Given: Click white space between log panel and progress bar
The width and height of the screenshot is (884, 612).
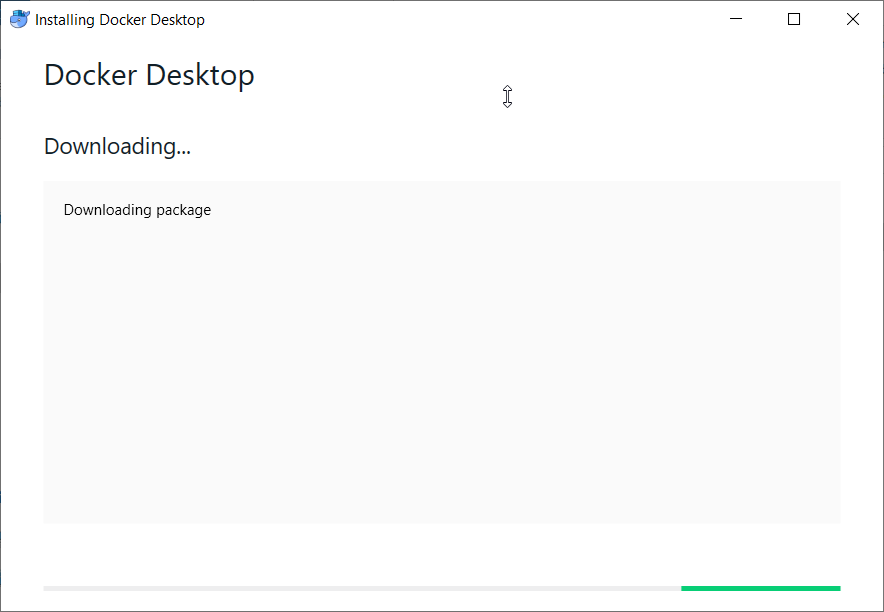Looking at the screenshot, I should click(x=441, y=555).
